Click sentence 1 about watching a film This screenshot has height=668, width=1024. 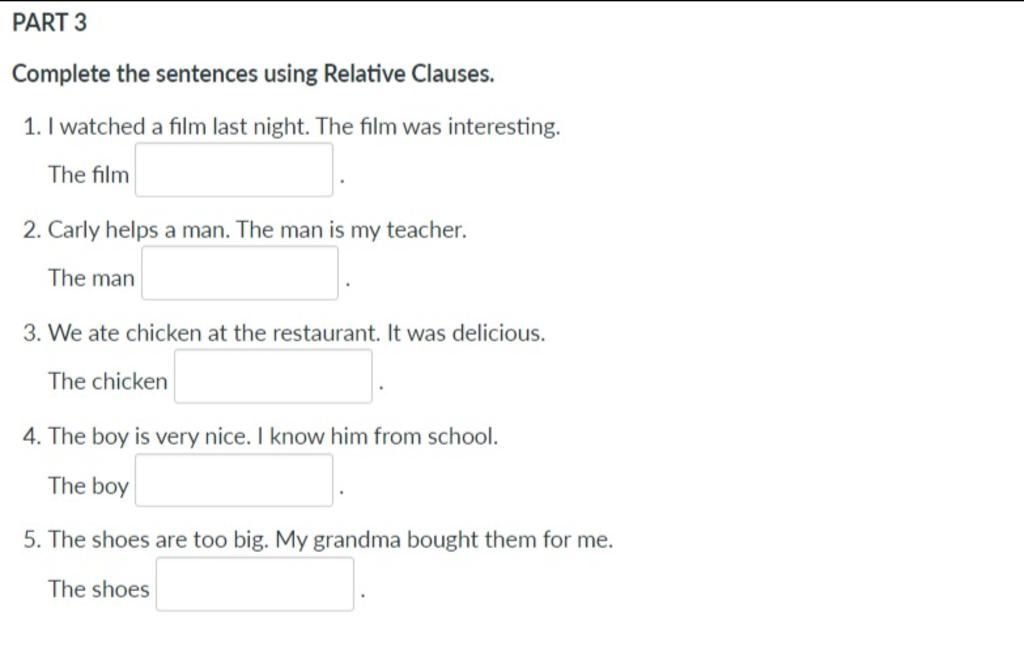(291, 126)
